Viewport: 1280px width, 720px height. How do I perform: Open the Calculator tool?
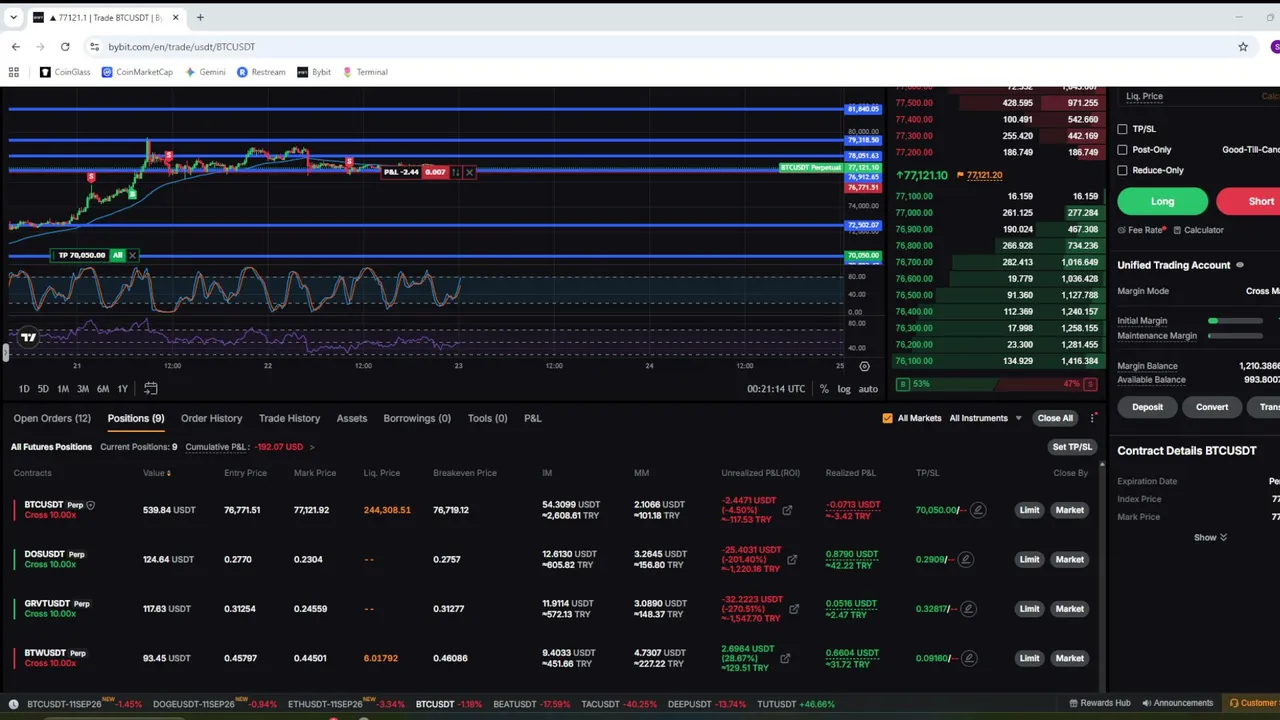1198,230
